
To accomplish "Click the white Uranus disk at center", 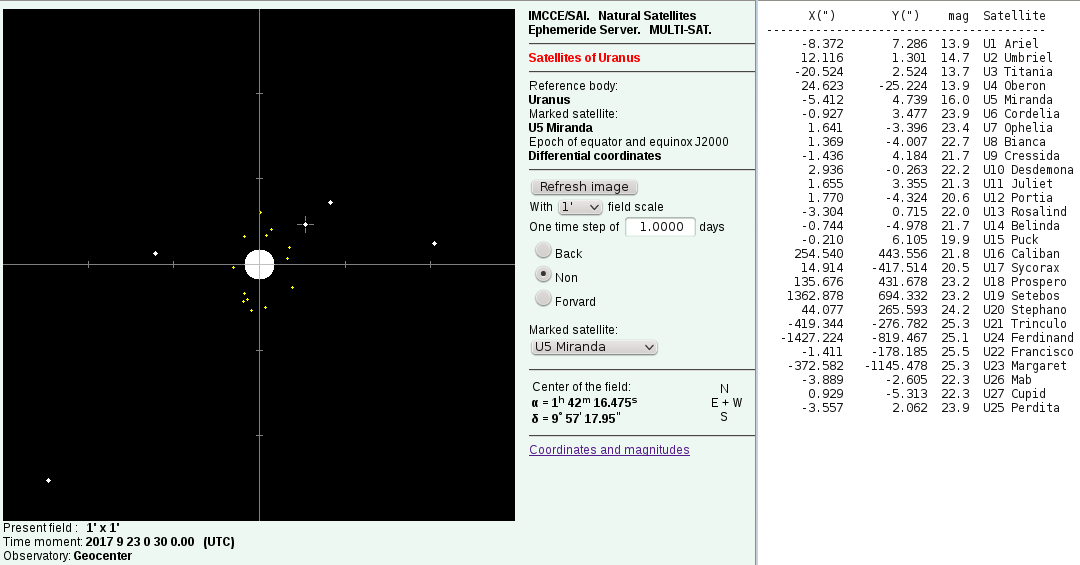I will pos(259,264).
